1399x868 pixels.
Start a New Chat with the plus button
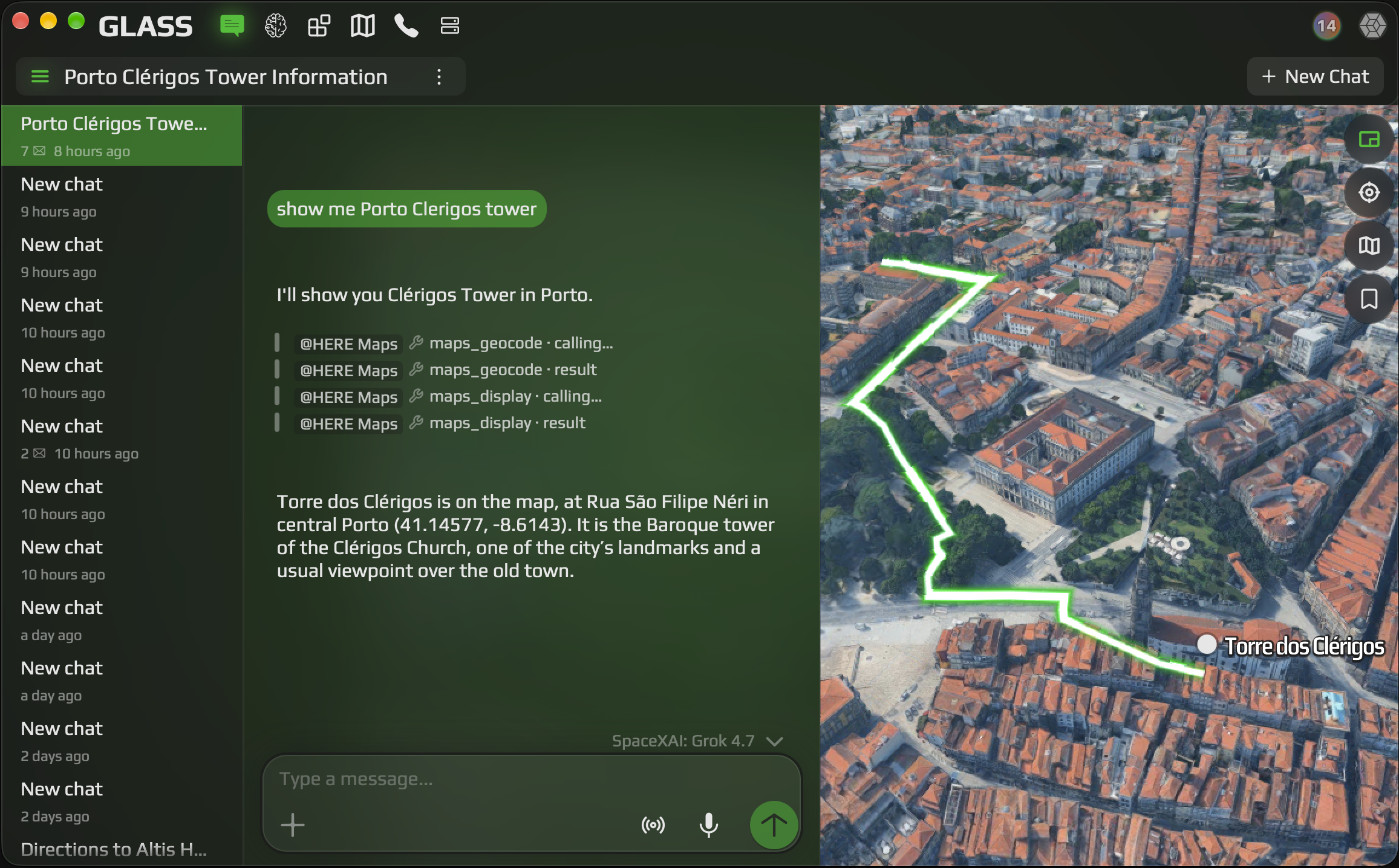coord(1315,77)
